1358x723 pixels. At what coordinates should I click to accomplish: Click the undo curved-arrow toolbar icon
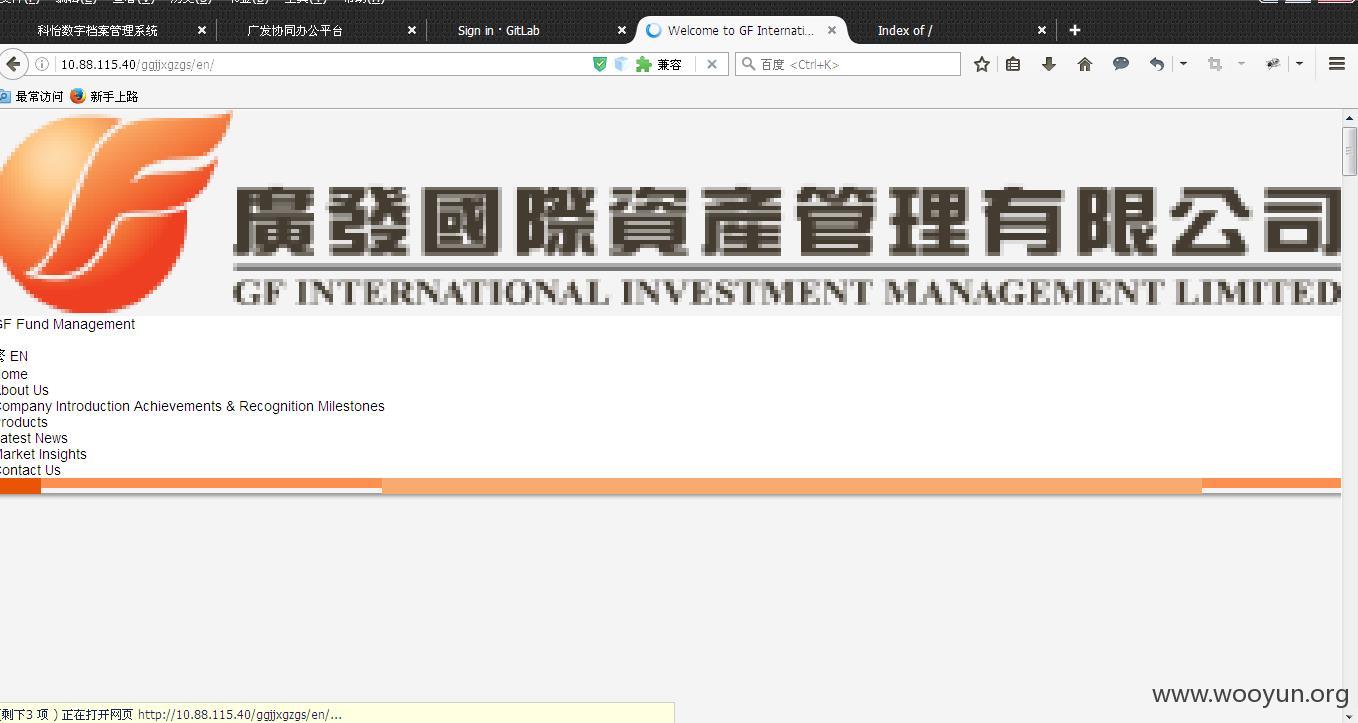pyautogui.click(x=1157, y=64)
